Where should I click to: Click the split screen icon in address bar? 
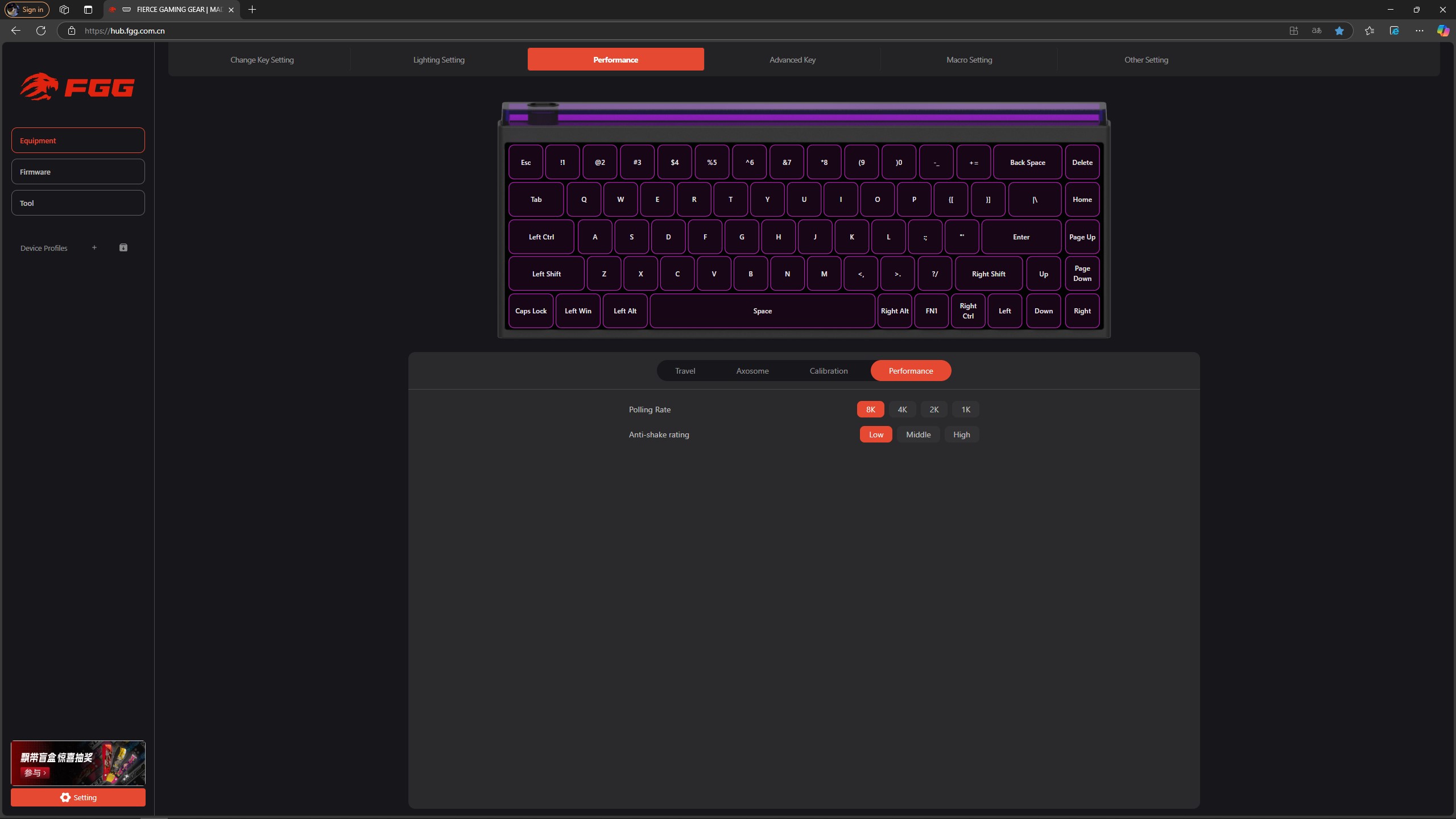[1294, 31]
